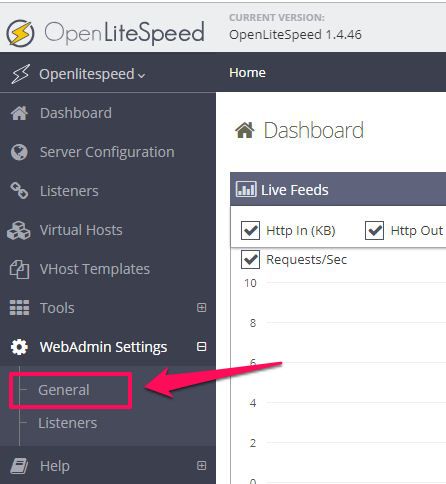This screenshot has width=446, height=484.
Task: Open VHost Templates menu item
Action: coord(95,269)
